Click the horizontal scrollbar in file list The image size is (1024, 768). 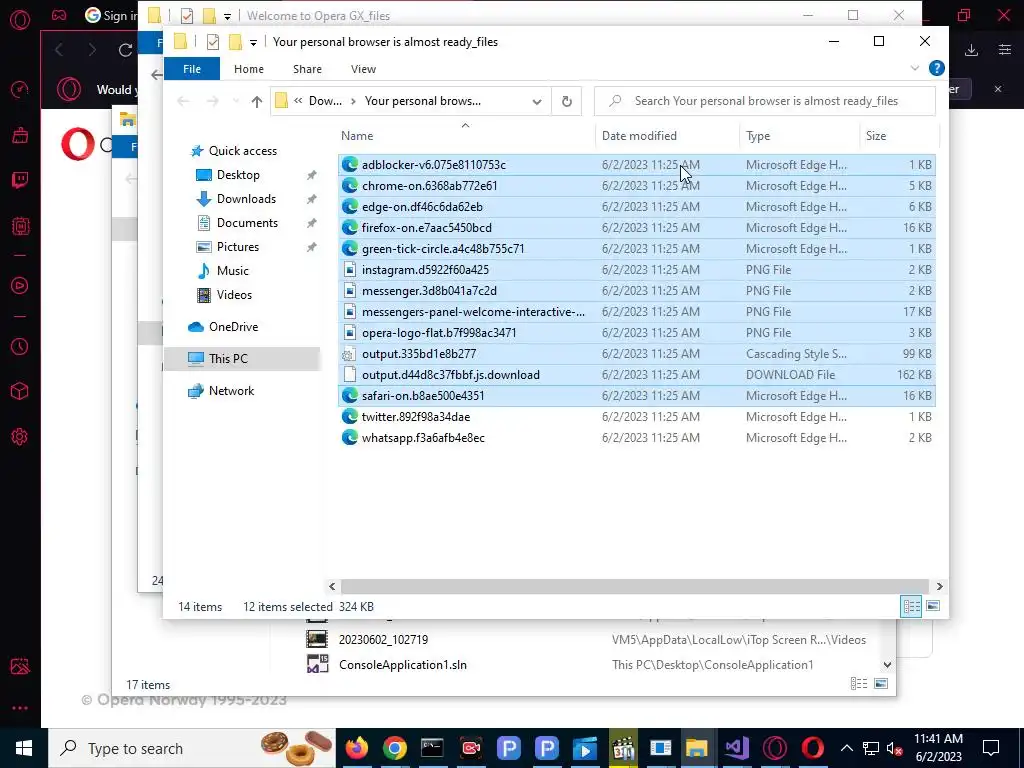634,586
